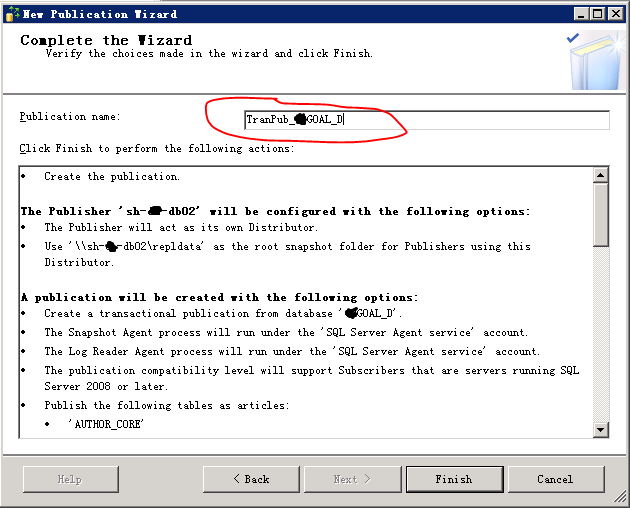Click the Snapshot Agent process line

(x=286, y=333)
